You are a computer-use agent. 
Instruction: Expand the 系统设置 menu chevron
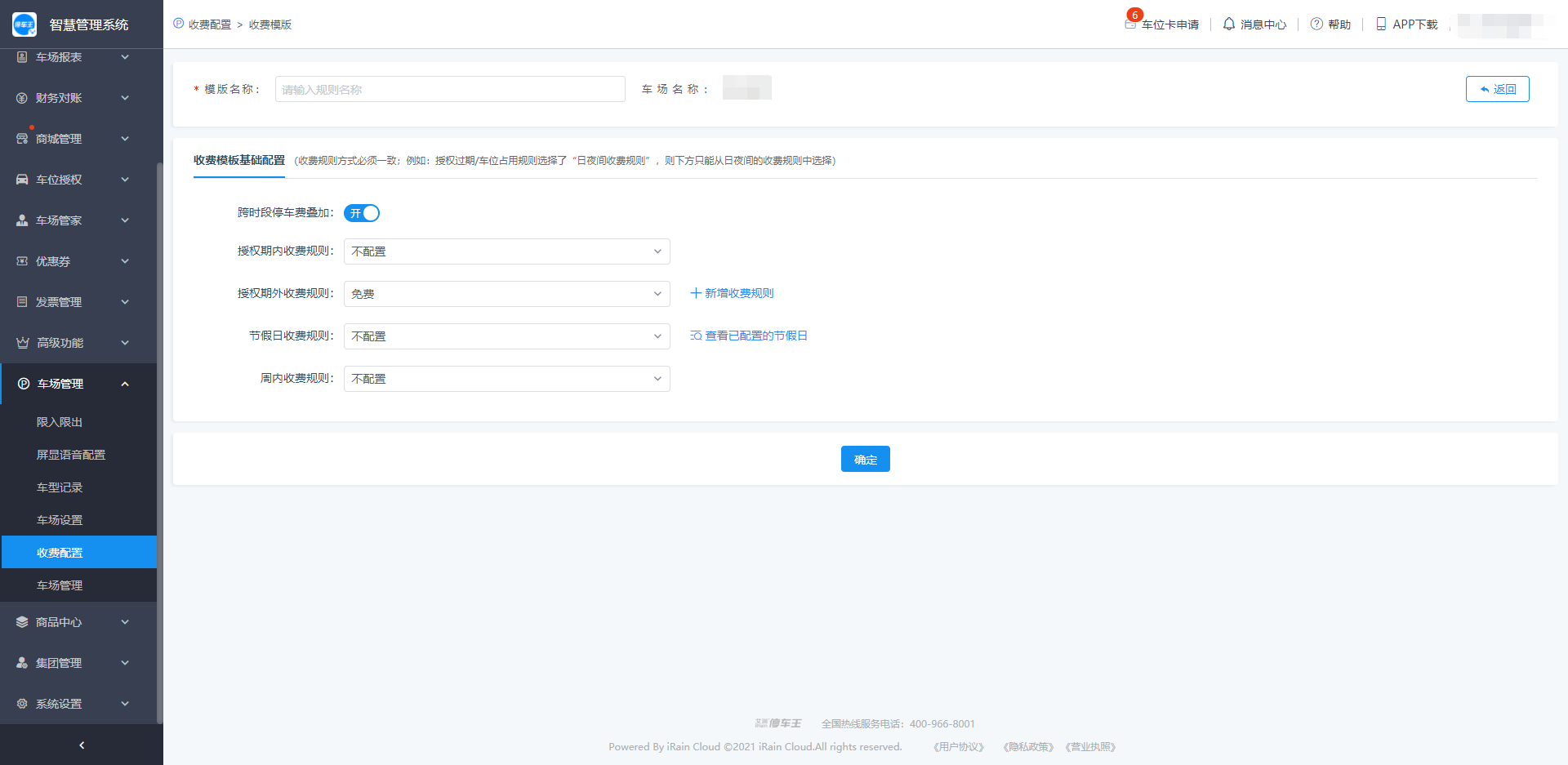pyautogui.click(x=125, y=704)
